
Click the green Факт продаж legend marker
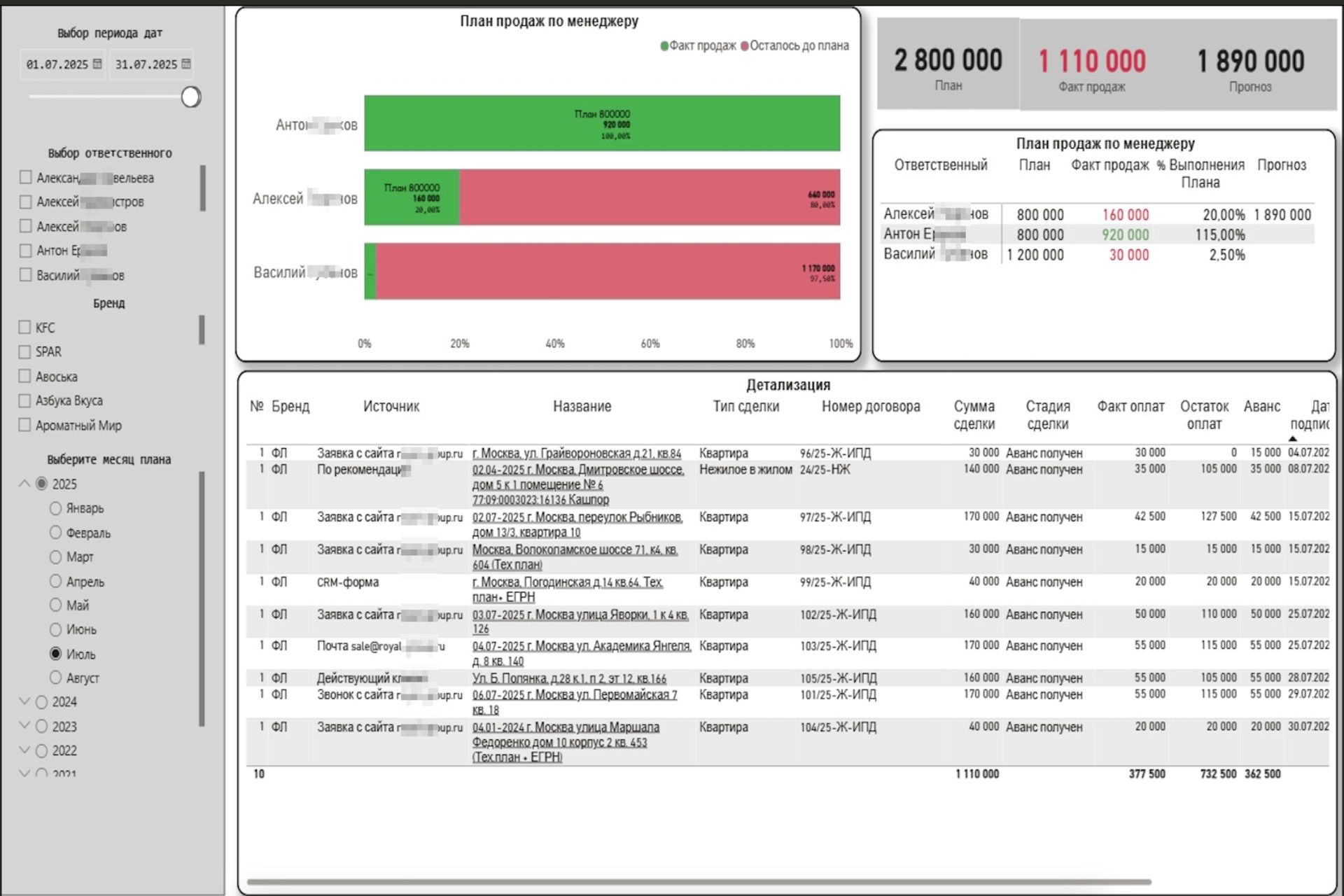[x=664, y=46]
